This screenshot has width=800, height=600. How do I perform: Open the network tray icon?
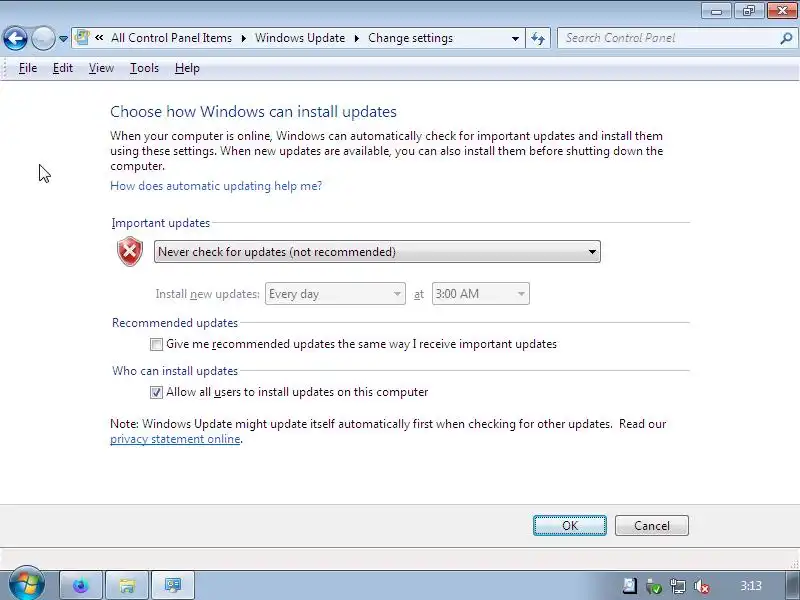tap(678, 586)
